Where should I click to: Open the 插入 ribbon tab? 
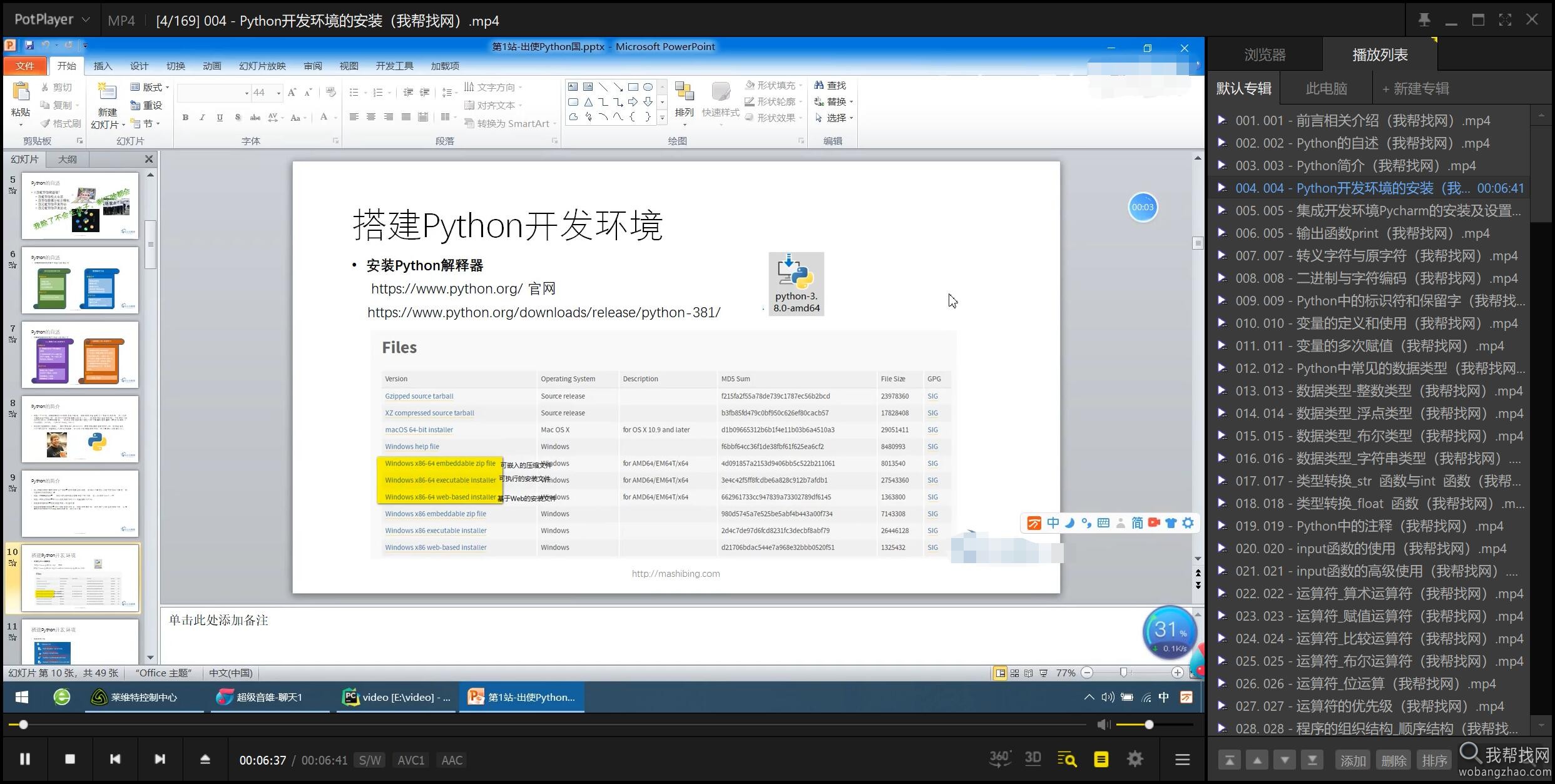103,66
